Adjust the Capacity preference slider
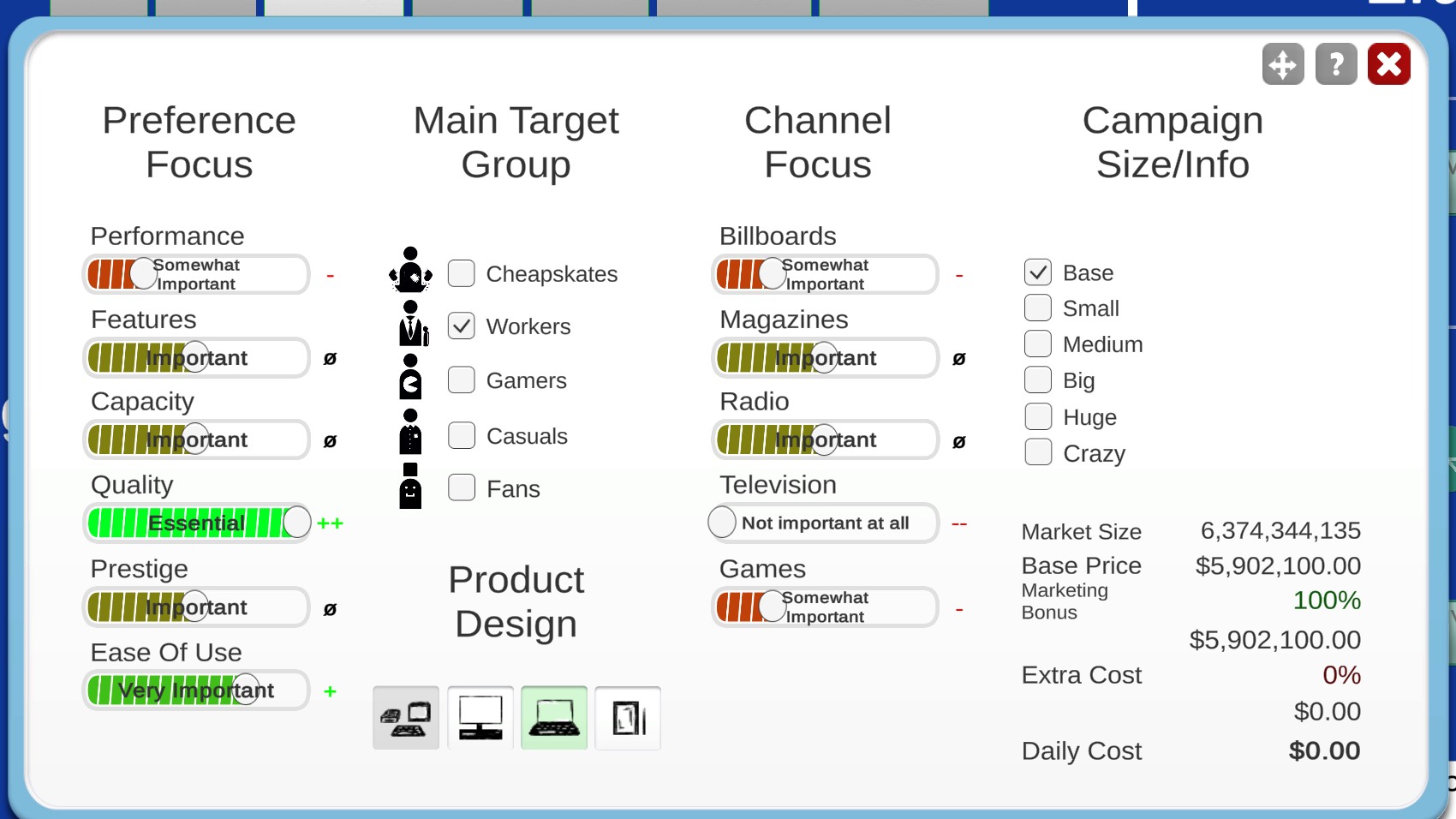The width and height of the screenshot is (1456, 819). 196,439
